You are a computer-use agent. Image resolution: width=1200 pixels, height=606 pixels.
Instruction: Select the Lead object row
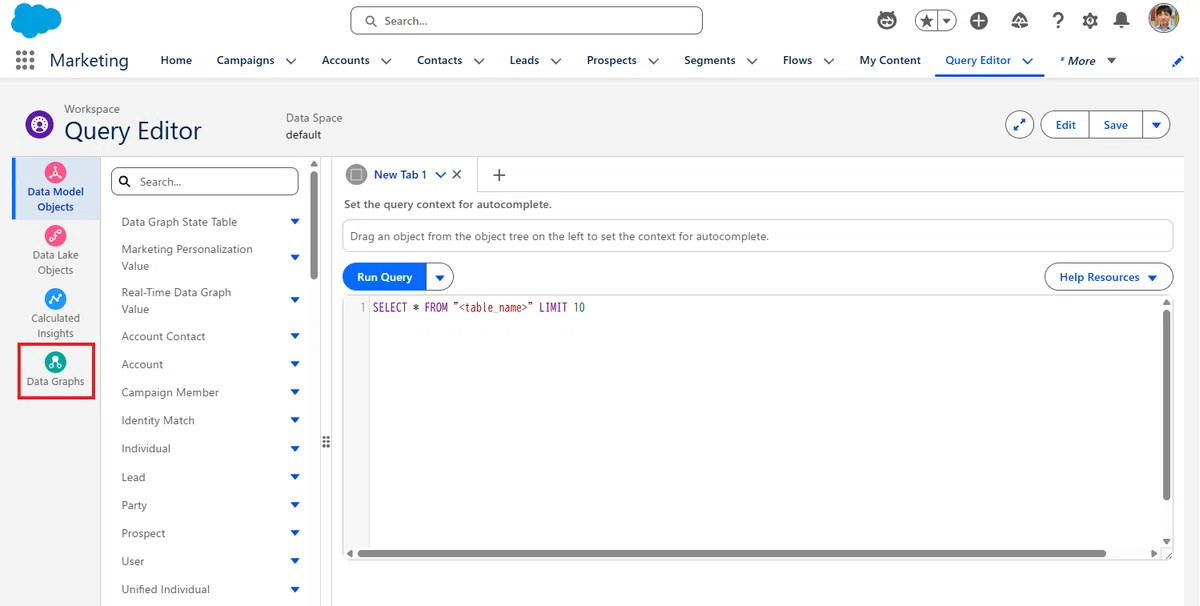point(210,477)
